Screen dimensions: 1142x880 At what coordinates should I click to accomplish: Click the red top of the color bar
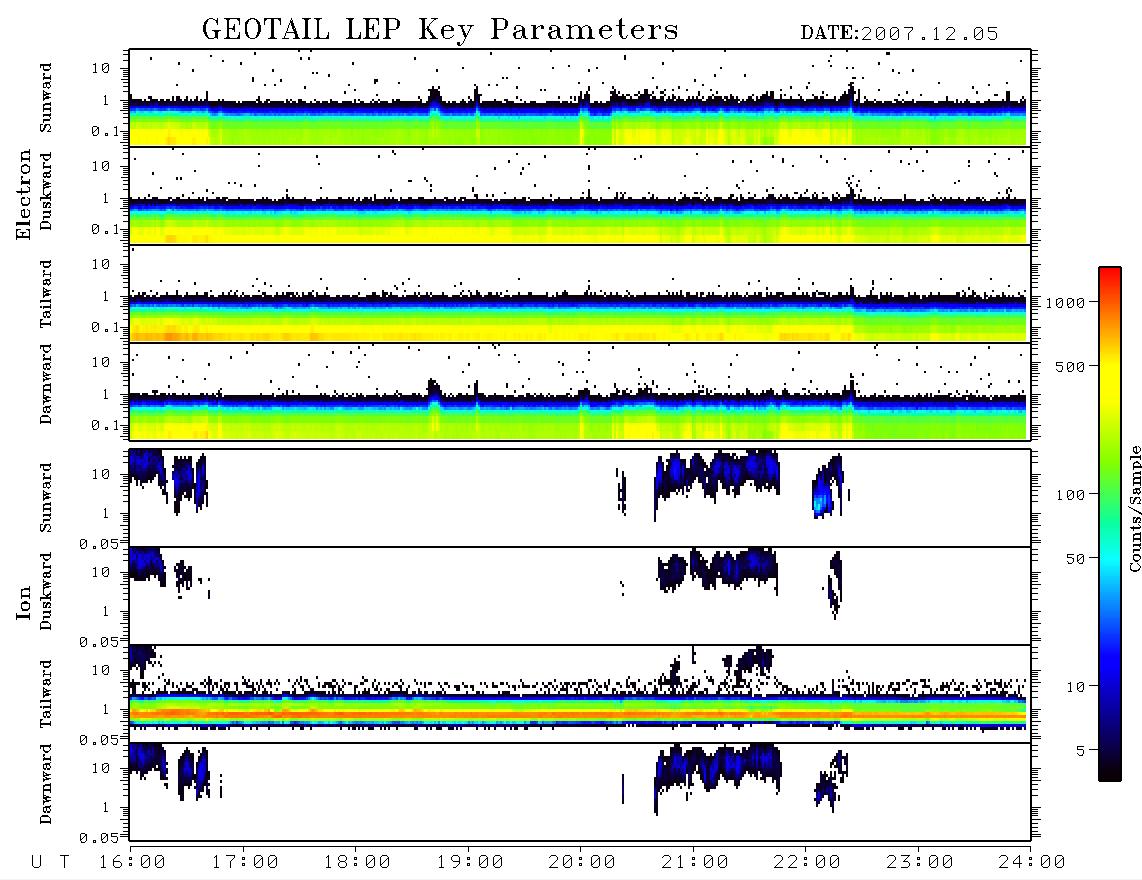pos(1110,272)
